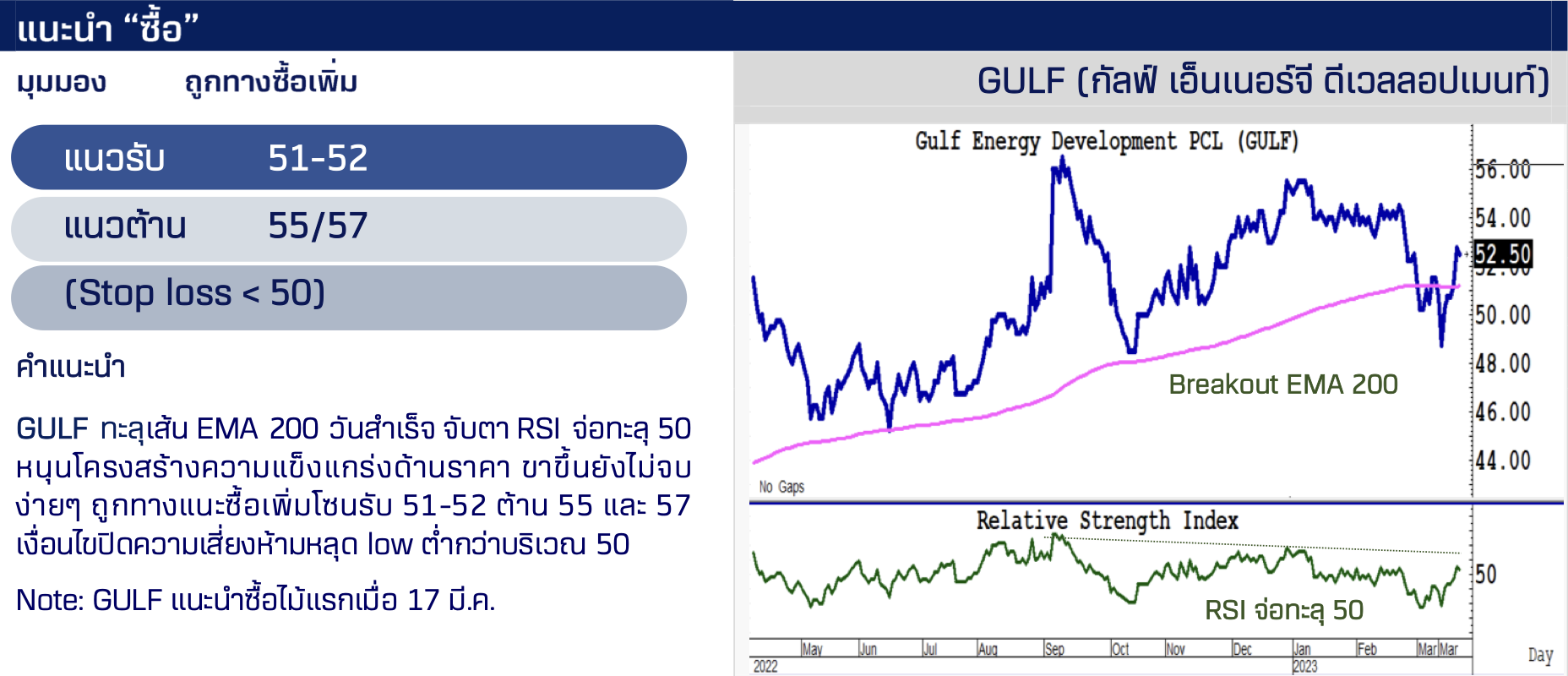Click the Jun date axis marker

[x=868, y=649]
